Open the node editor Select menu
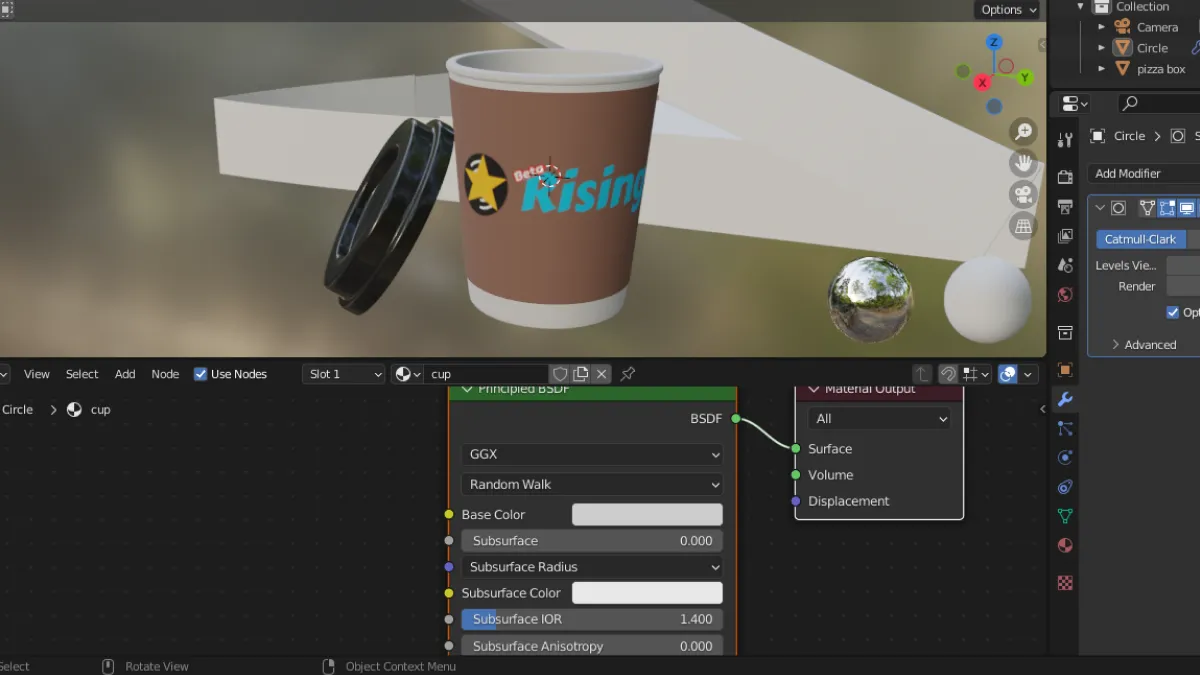 [x=82, y=374]
